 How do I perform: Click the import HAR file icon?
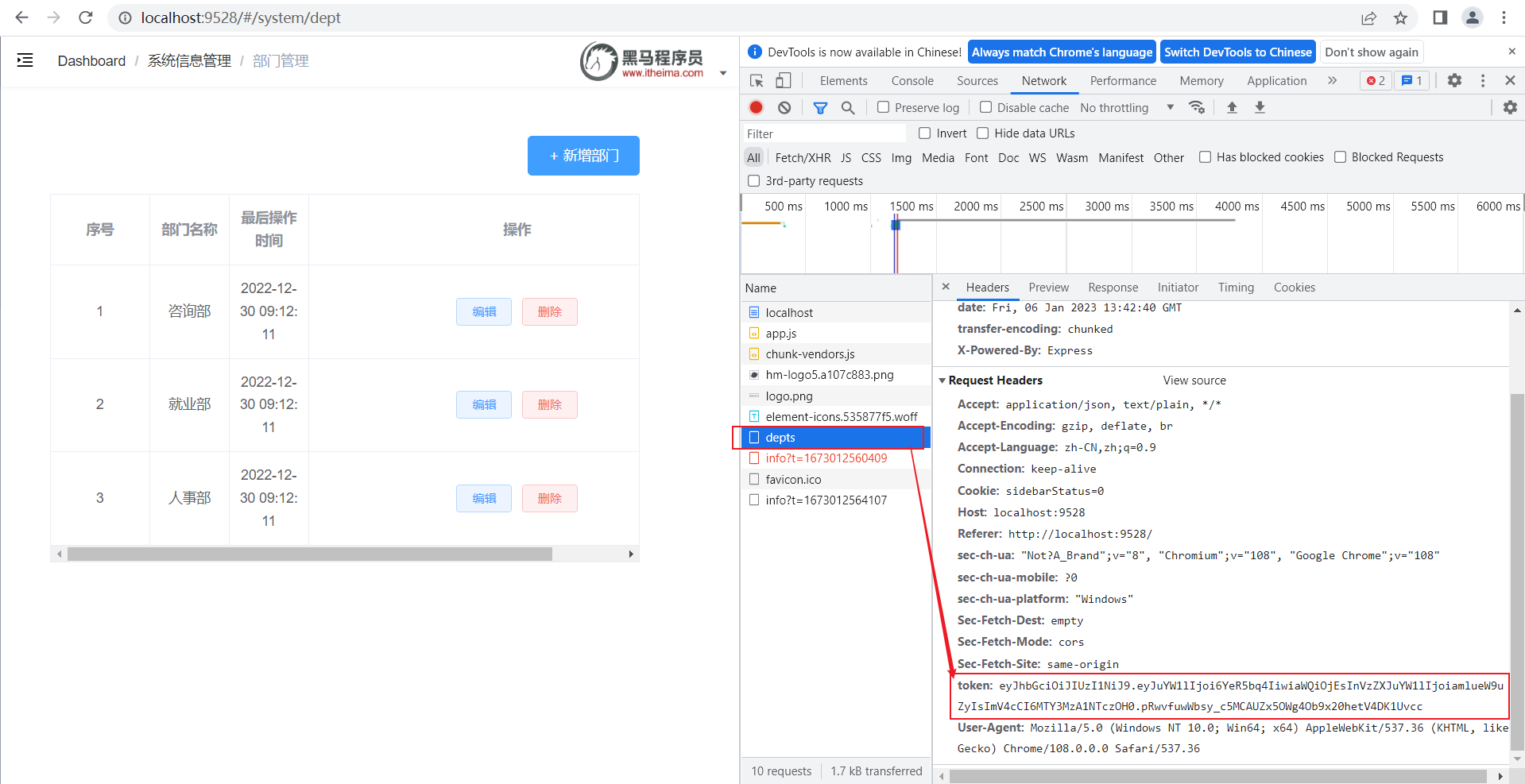[1231, 107]
